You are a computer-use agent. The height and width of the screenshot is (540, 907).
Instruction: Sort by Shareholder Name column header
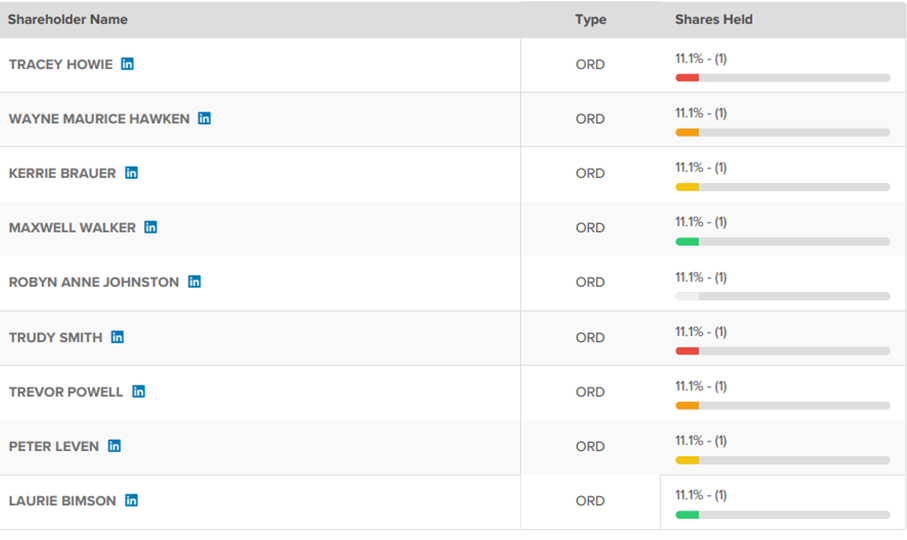pos(68,19)
